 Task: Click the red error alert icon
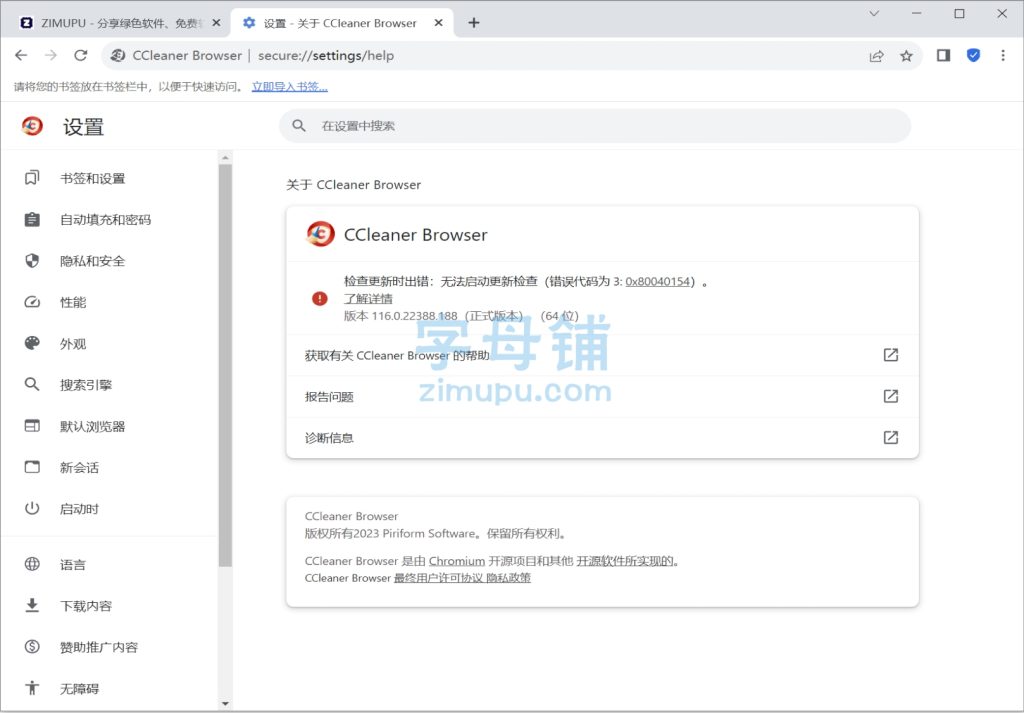tap(319, 298)
